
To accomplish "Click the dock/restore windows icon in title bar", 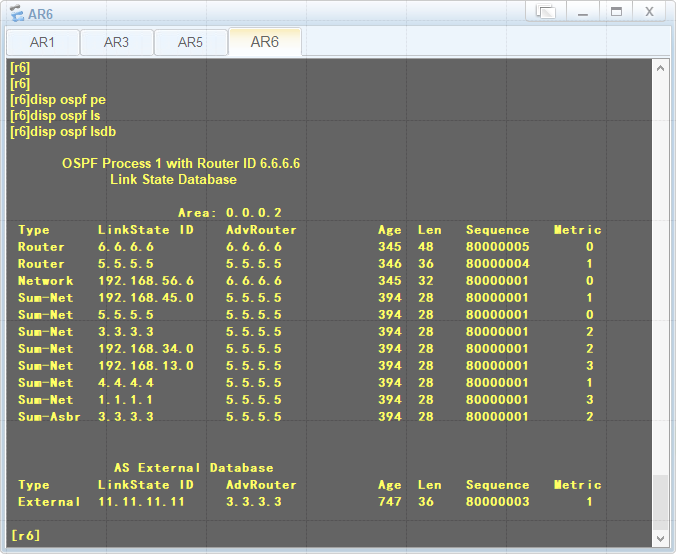I will [x=545, y=12].
